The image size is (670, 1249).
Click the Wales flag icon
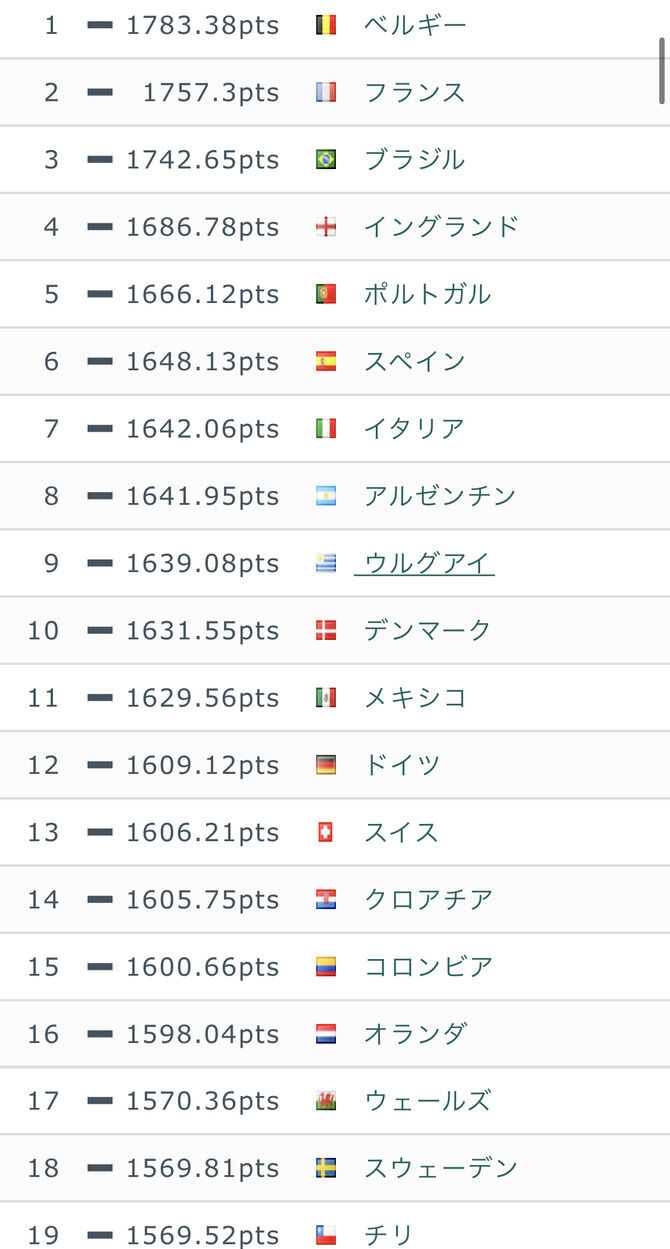[x=327, y=1101]
